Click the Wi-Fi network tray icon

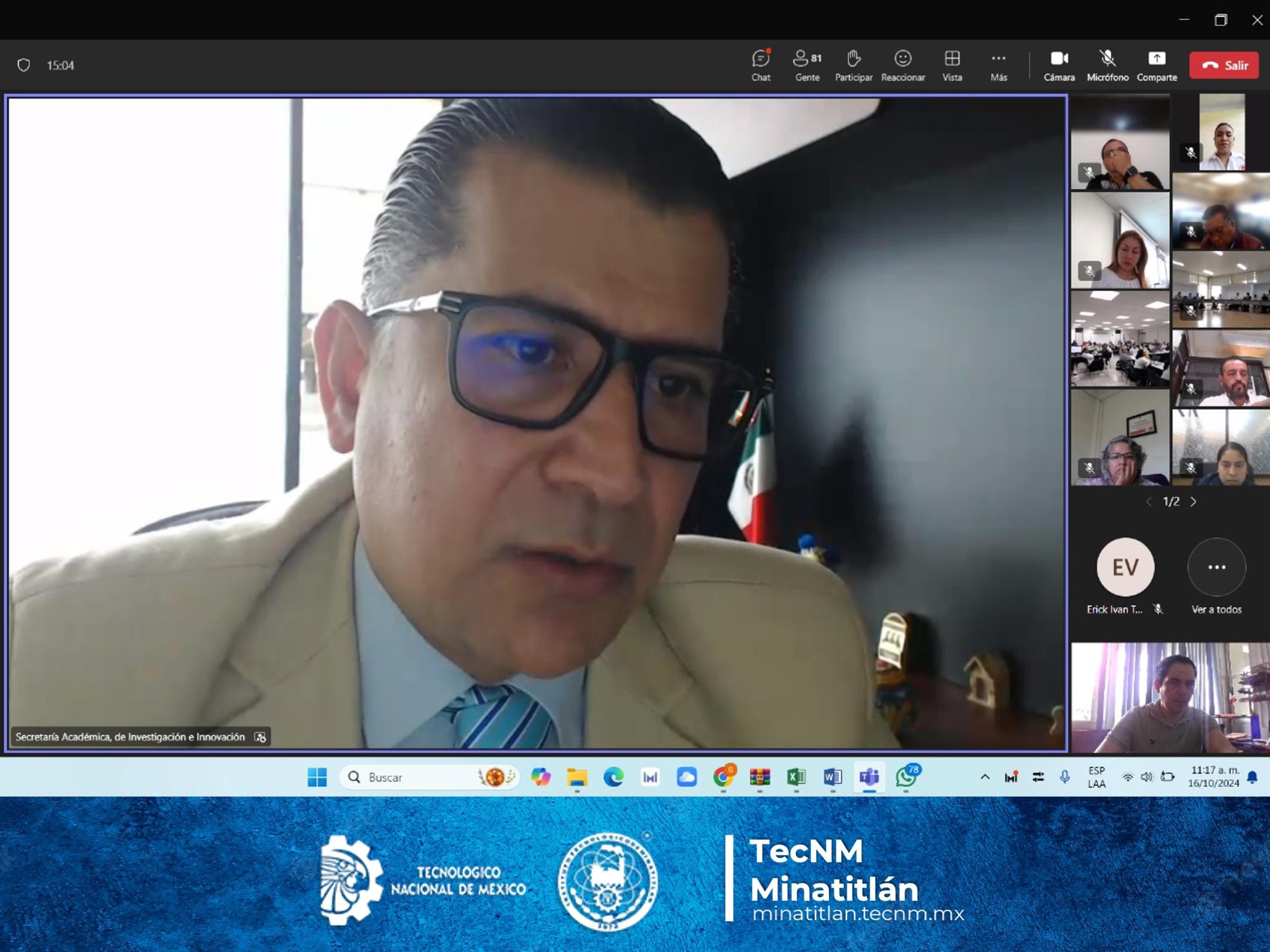pyautogui.click(x=1127, y=777)
